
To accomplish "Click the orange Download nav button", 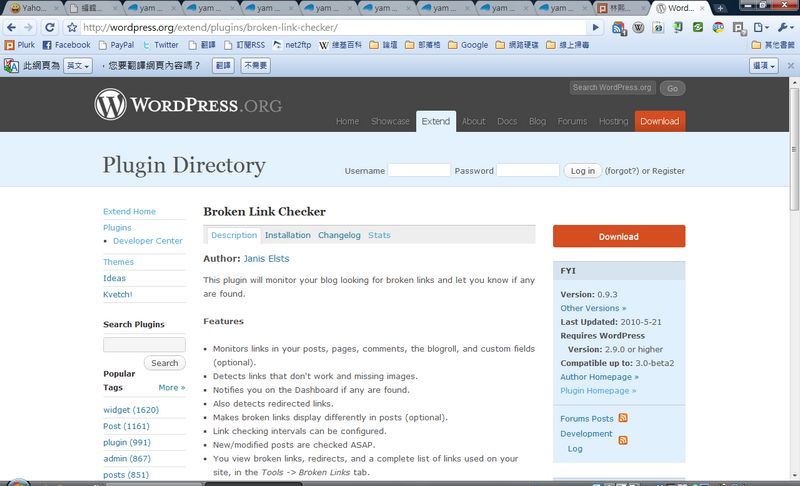I will tap(660, 121).
